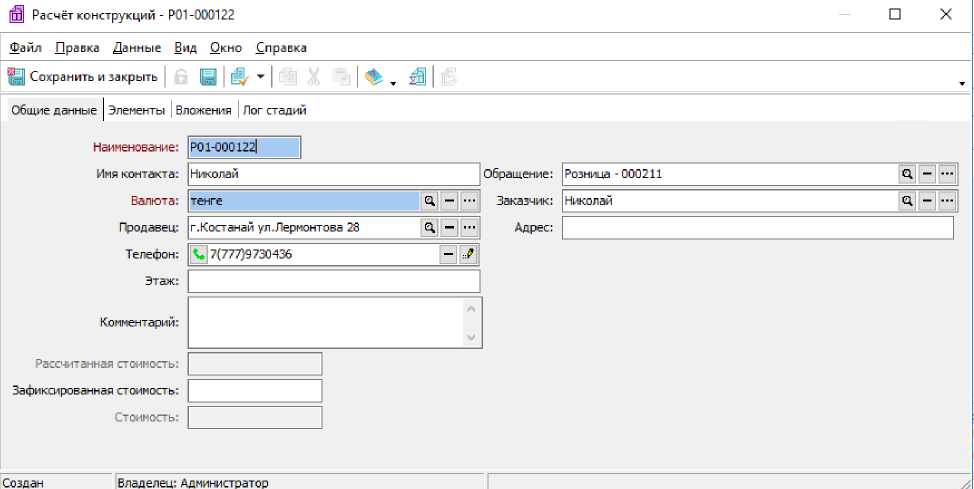Viewport: 974px width, 489px height.
Task: Click Комментарий scrollbar up arrow
Action: pyautogui.click(x=471, y=308)
